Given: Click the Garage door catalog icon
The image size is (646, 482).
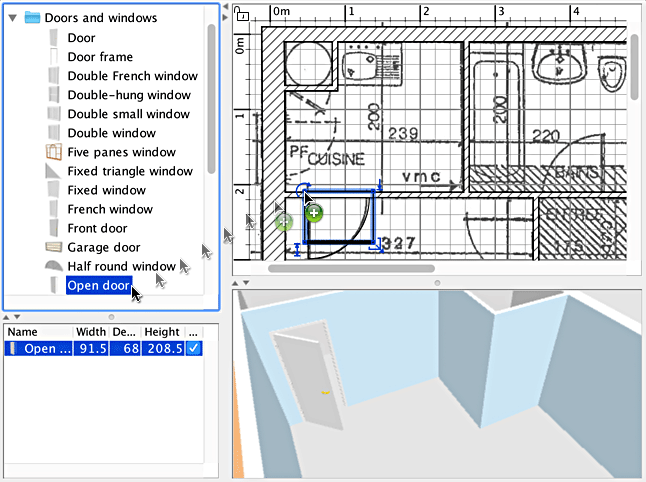Looking at the screenshot, I should 54,247.
